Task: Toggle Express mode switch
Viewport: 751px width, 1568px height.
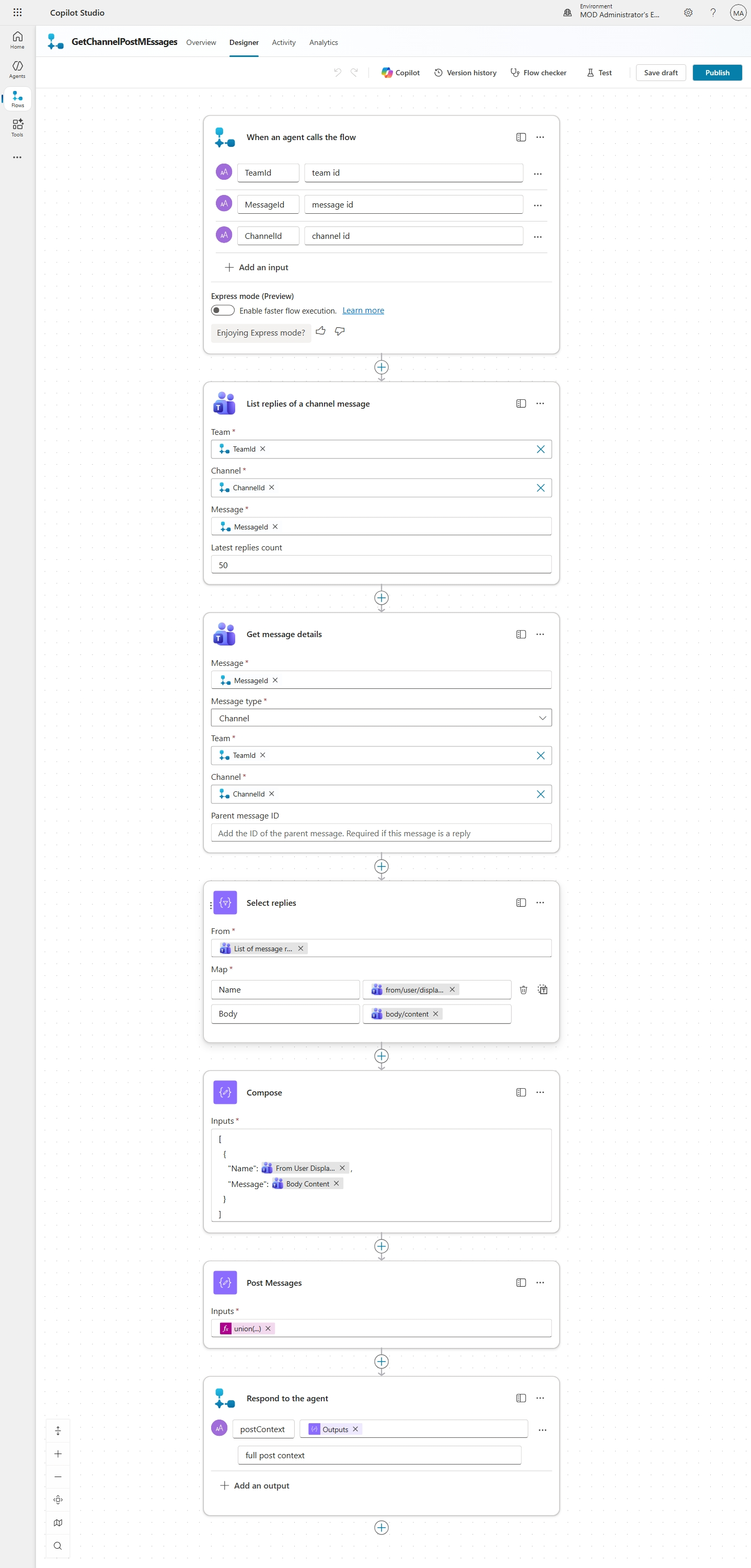Action: pos(223,310)
